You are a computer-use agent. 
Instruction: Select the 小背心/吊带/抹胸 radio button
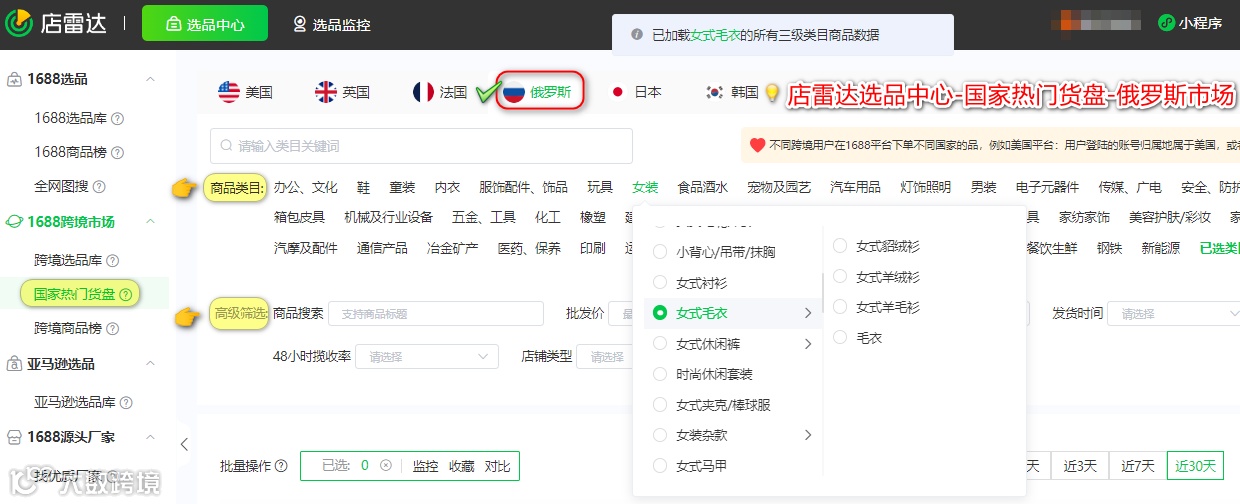point(660,252)
